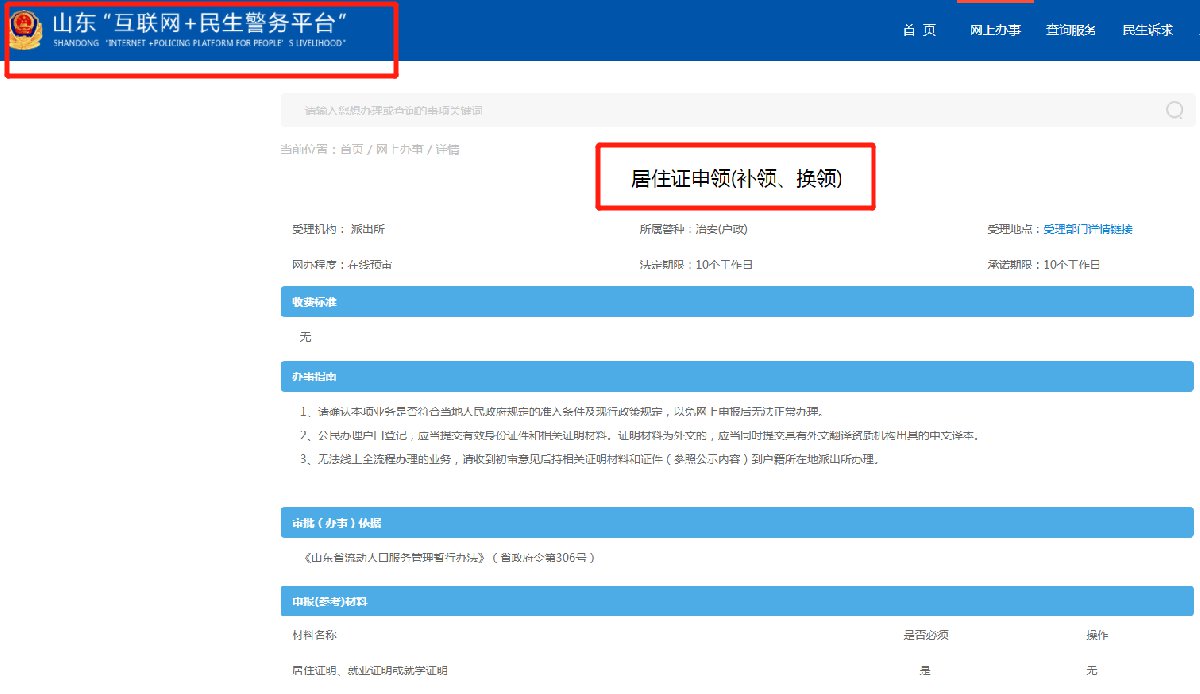Open the 民生诉求 navigation item
1200x694 pixels.
[x=1148, y=30]
